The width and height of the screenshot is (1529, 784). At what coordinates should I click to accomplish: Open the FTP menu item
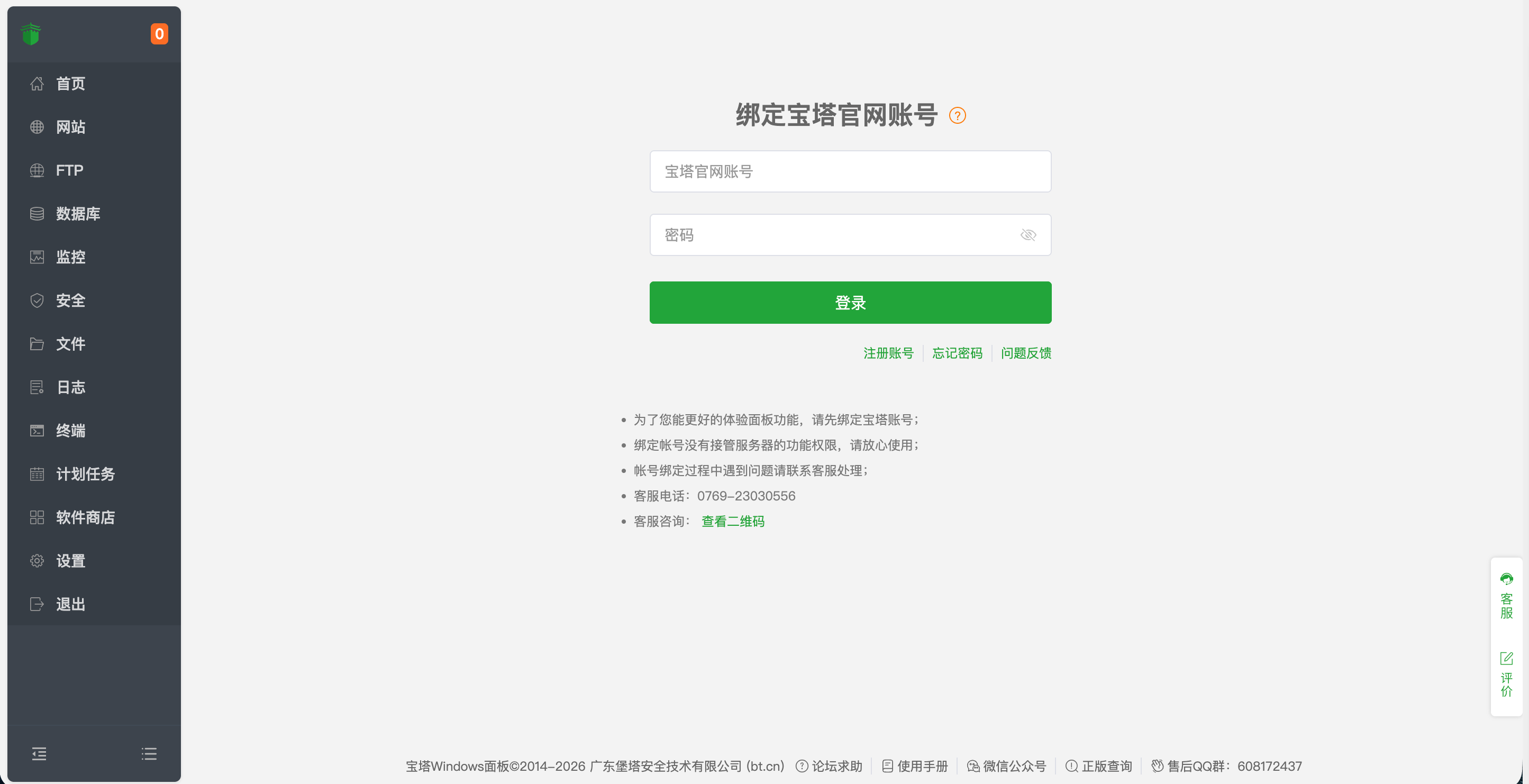point(94,170)
